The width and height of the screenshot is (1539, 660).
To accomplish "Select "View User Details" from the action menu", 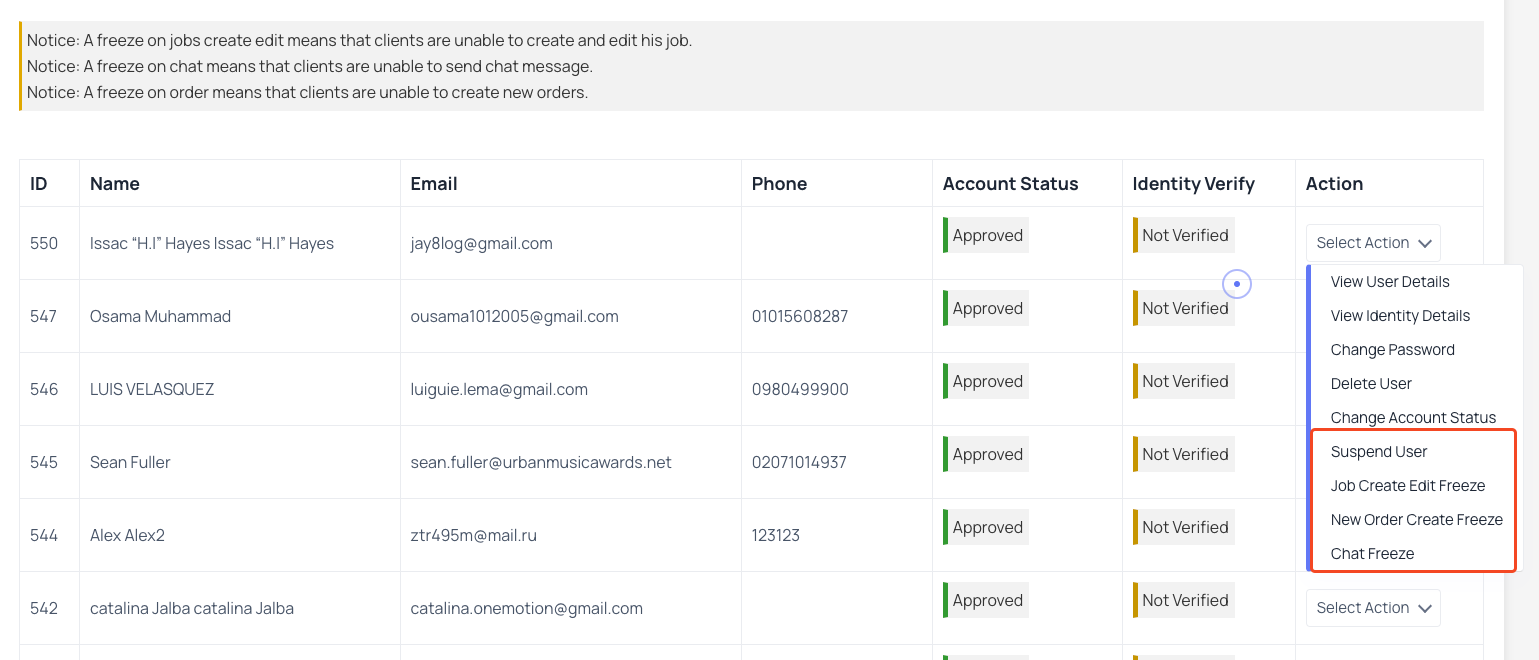I will pyautogui.click(x=1389, y=281).
